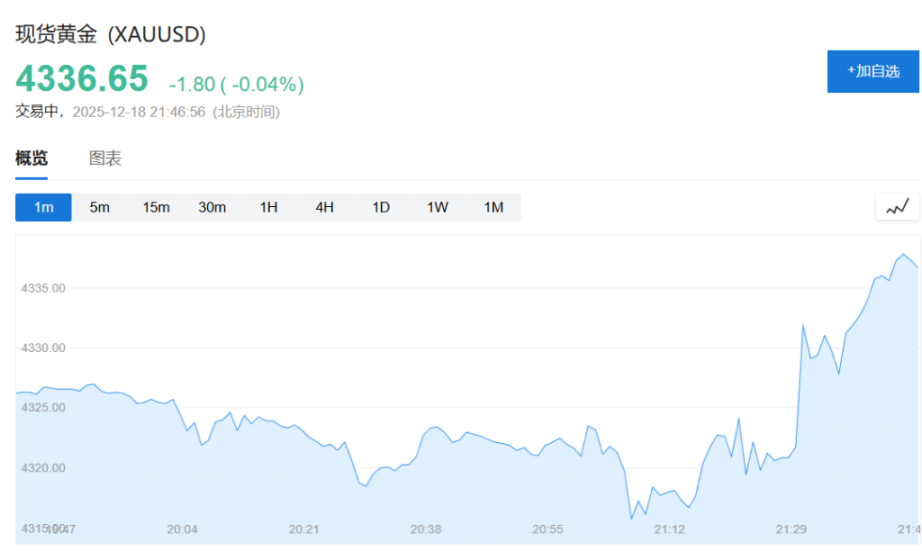Switch to the 概览 overview tab
This screenshot has height=551, width=922.
31,158
